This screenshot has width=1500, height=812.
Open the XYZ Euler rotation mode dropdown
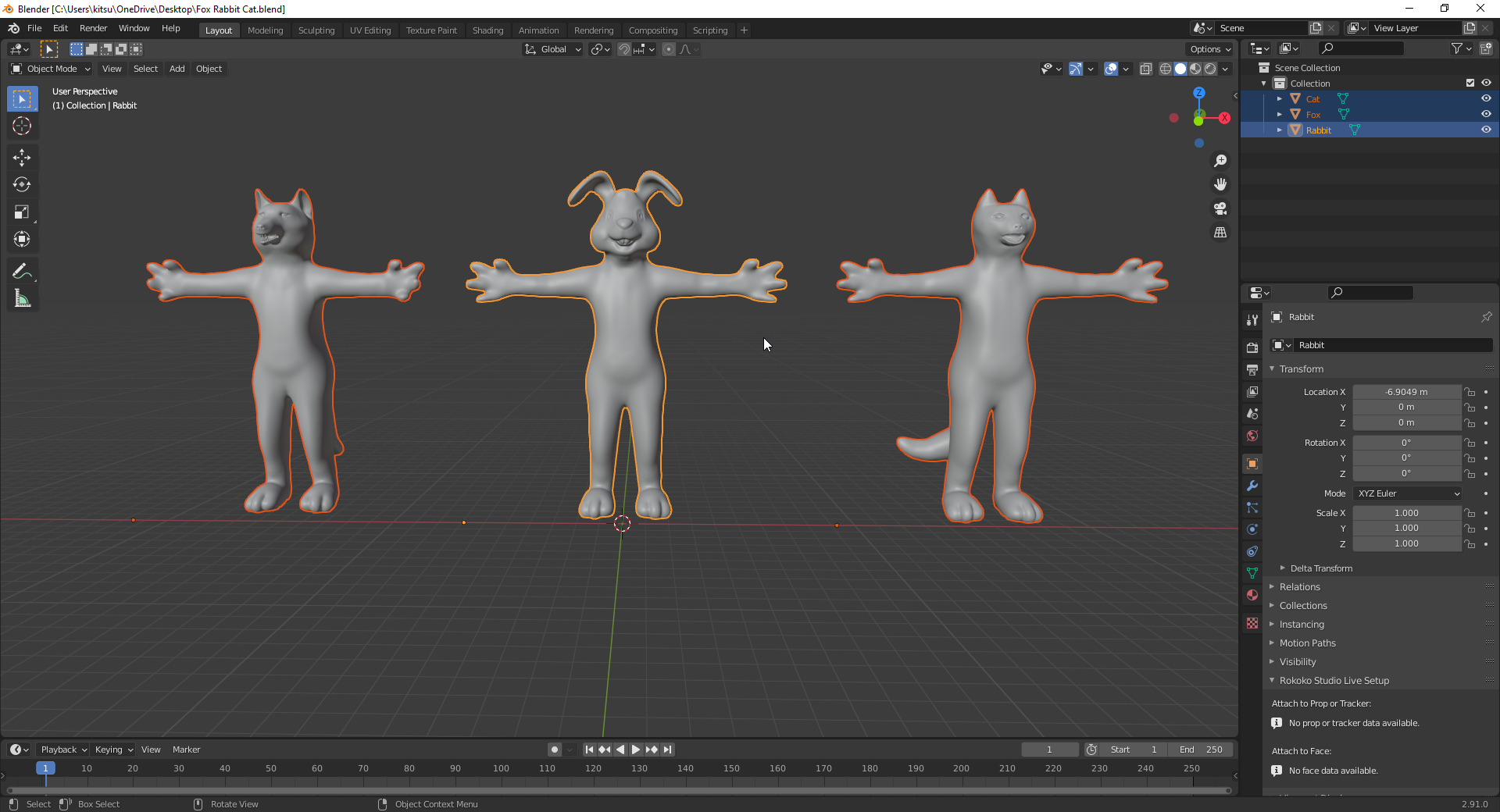pos(1406,493)
